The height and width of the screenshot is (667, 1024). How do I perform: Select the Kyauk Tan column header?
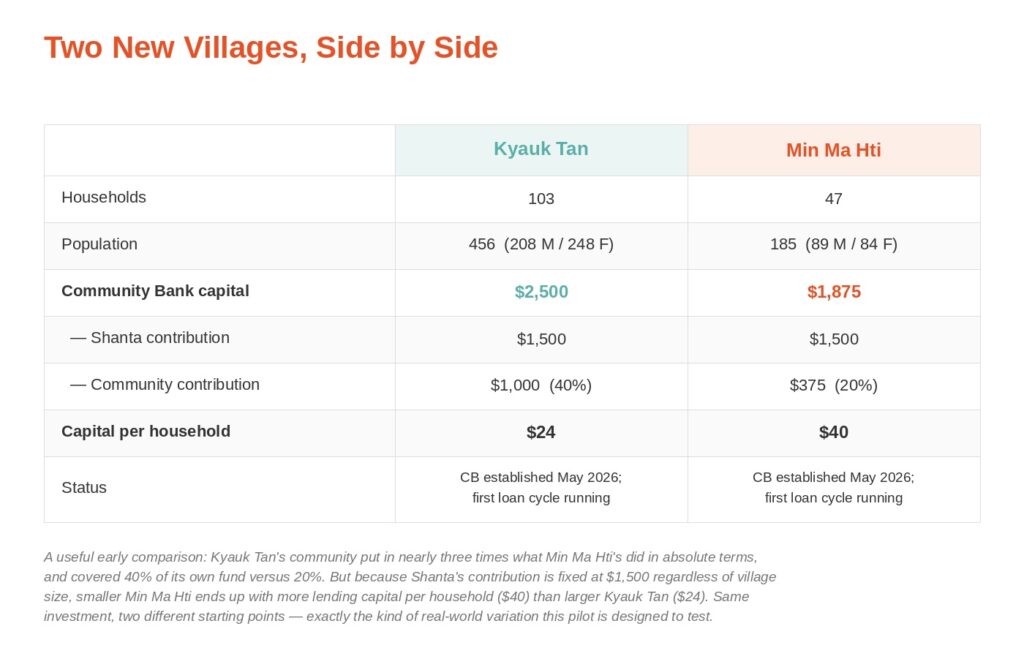pos(541,149)
